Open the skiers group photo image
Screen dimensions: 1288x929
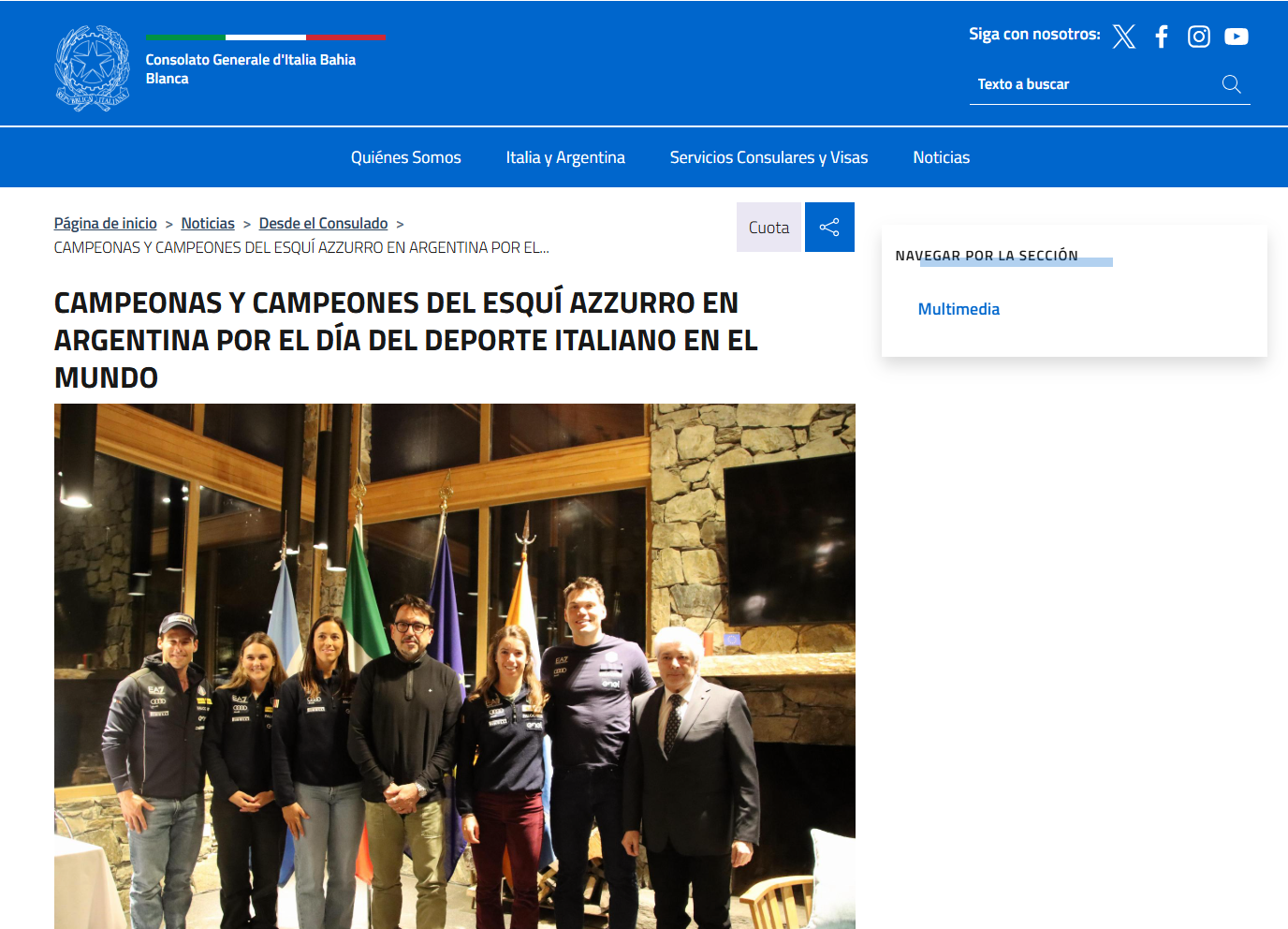pyautogui.click(x=455, y=666)
